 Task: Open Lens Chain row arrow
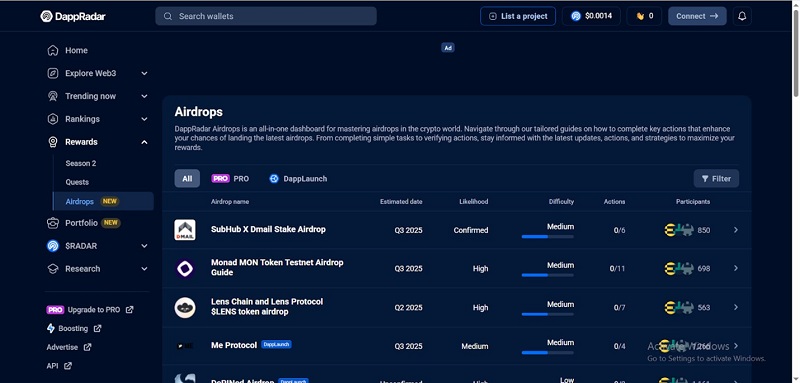pos(736,307)
